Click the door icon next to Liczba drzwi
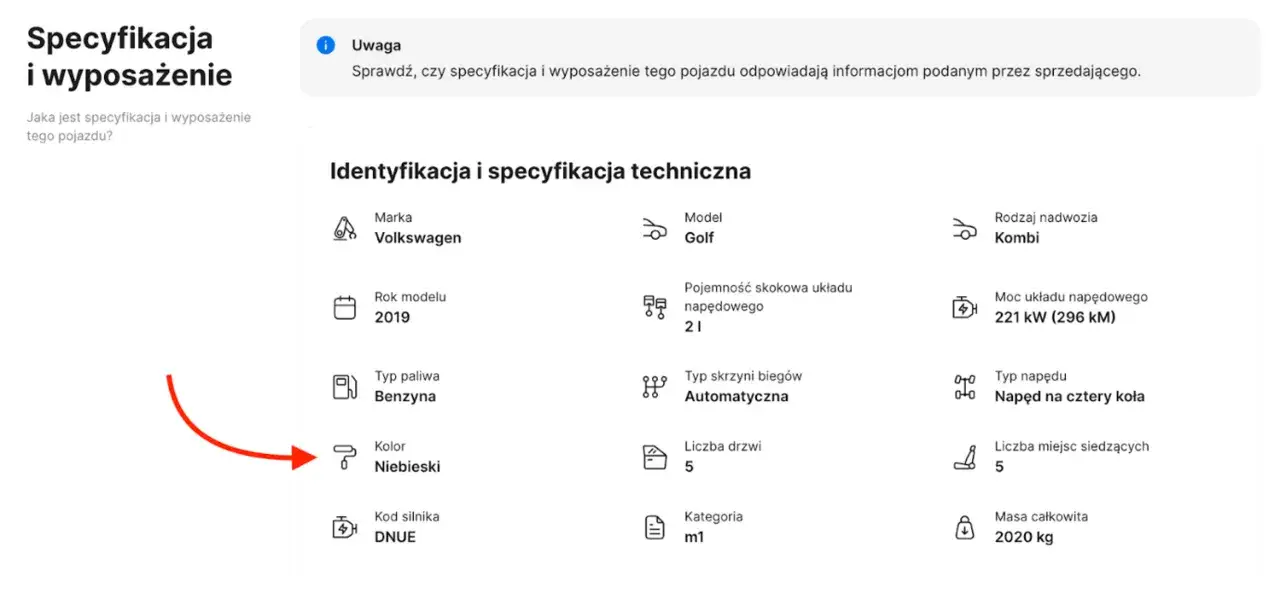The height and width of the screenshot is (593, 1280). [x=656, y=457]
